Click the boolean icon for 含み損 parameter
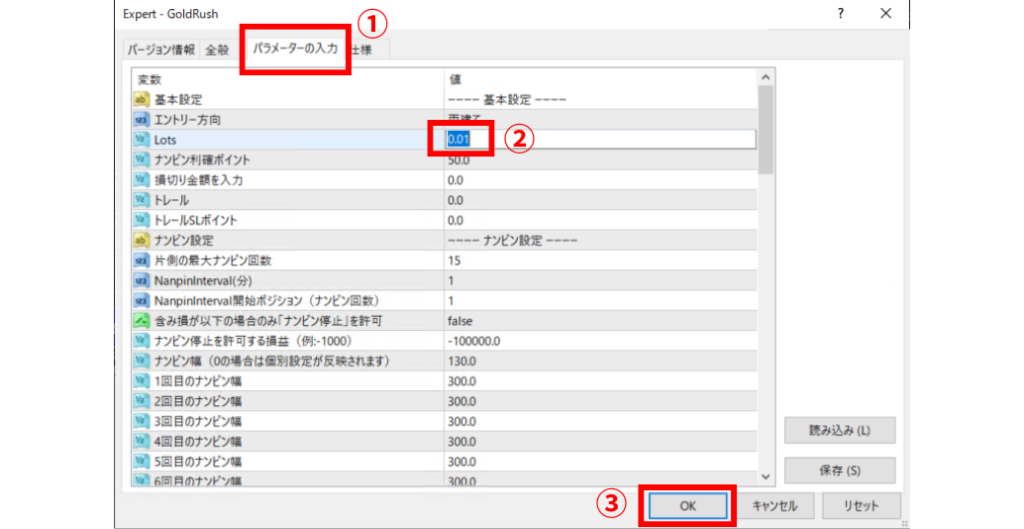Image resolution: width=1024 pixels, height=529 pixels. click(141, 320)
